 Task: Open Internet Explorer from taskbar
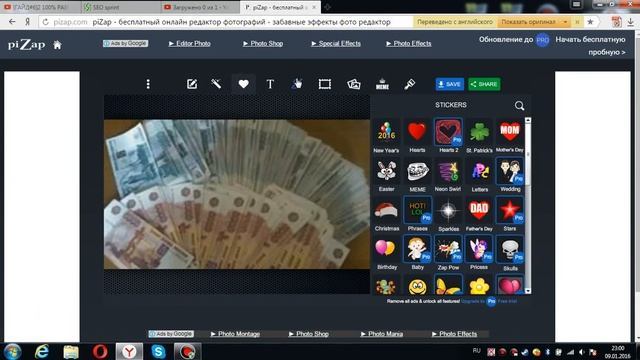42,351
